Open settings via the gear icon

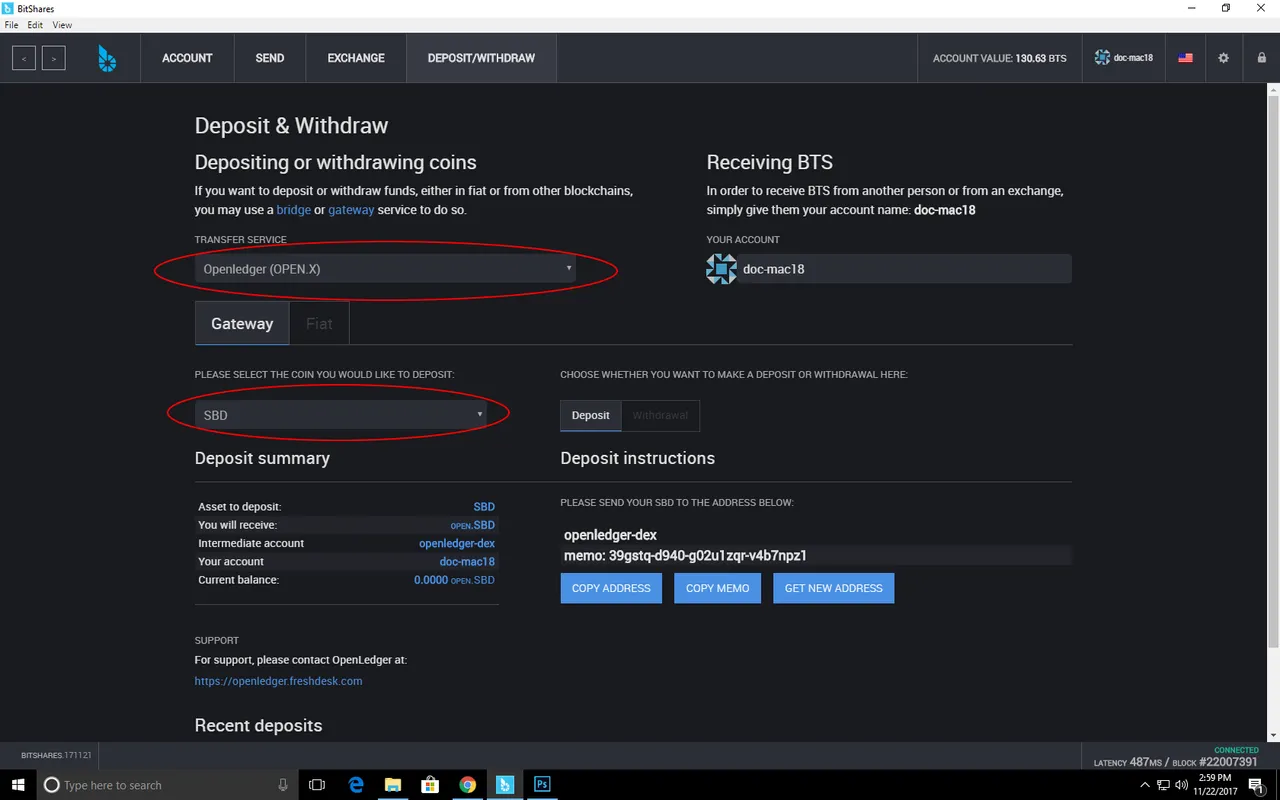1223,58
